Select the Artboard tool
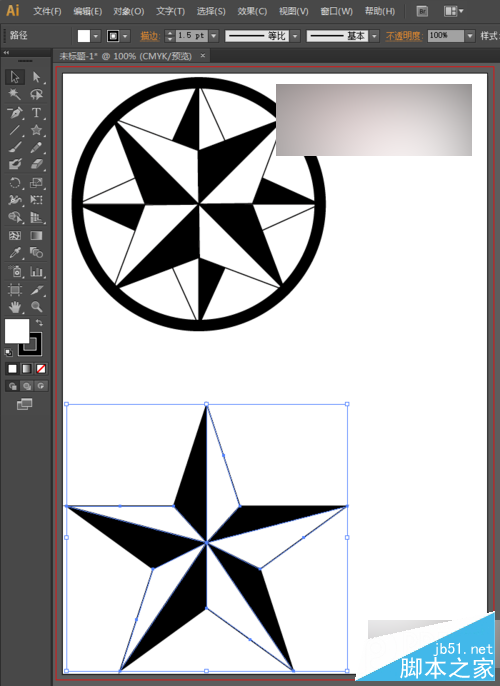500x686 pixels. pos(15,290)
